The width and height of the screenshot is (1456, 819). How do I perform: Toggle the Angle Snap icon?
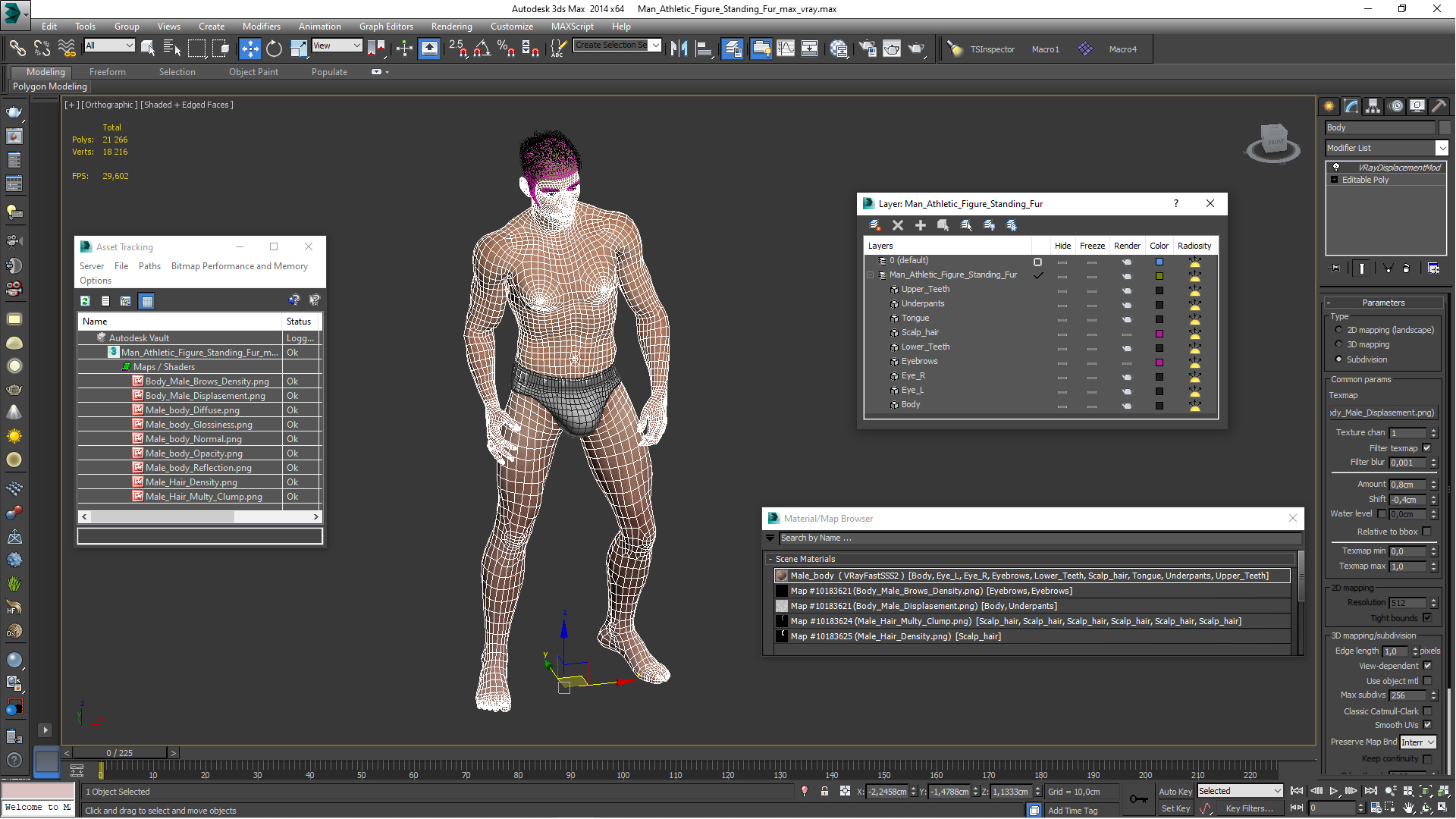[x=481, y=49]
